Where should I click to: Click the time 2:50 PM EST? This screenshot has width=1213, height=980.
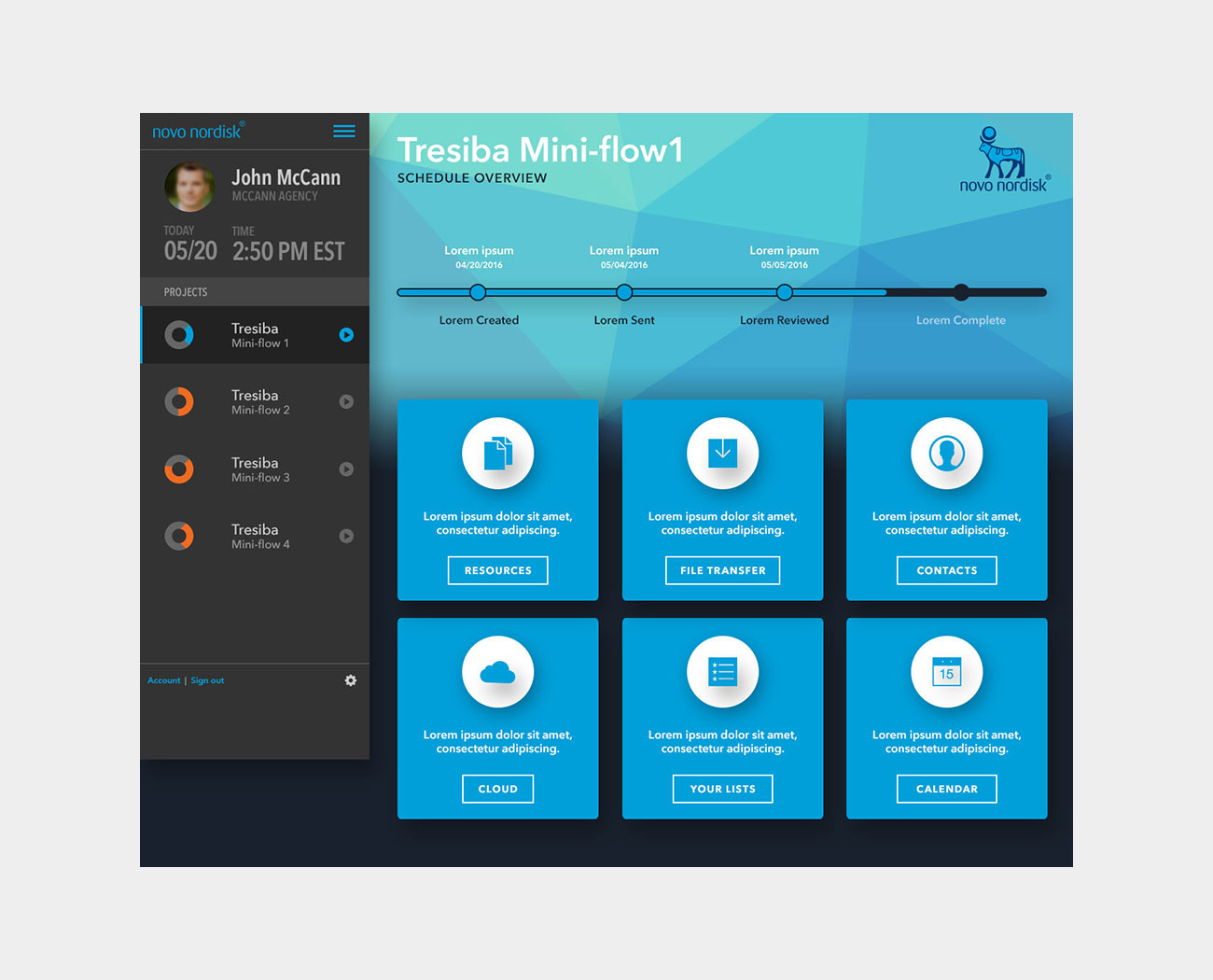coord(288,251)
